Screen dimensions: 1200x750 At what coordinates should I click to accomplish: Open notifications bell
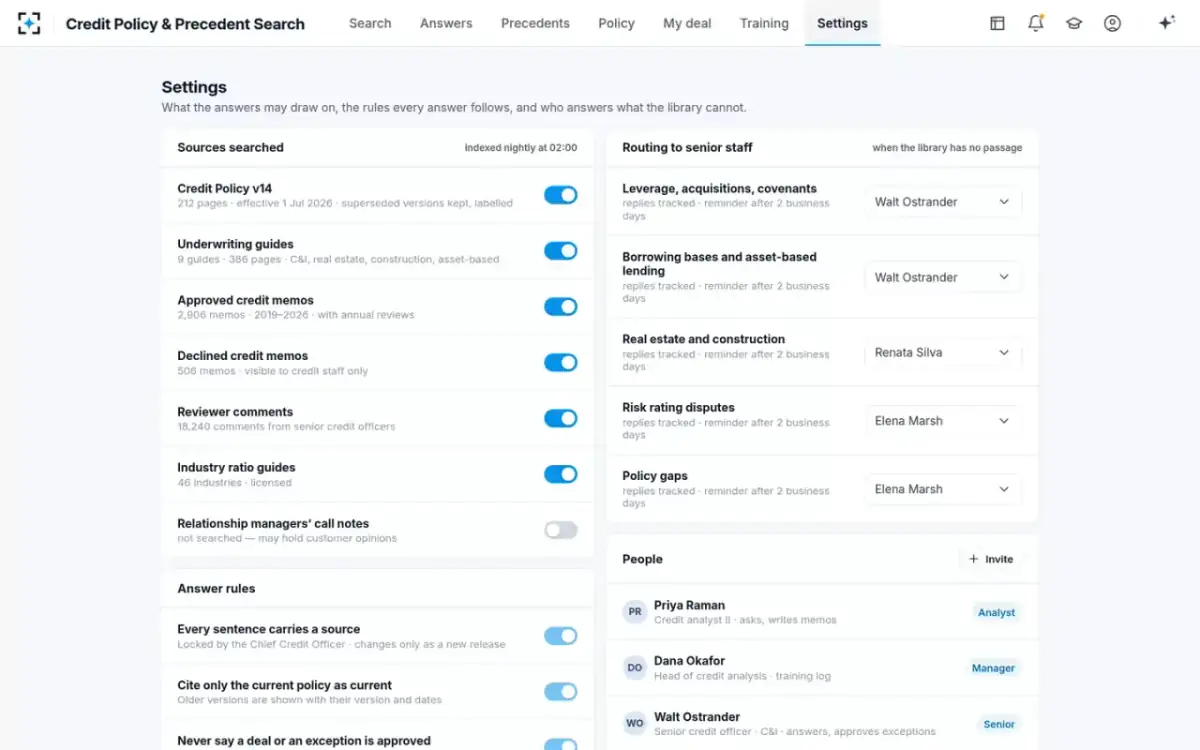point(1036,23)
